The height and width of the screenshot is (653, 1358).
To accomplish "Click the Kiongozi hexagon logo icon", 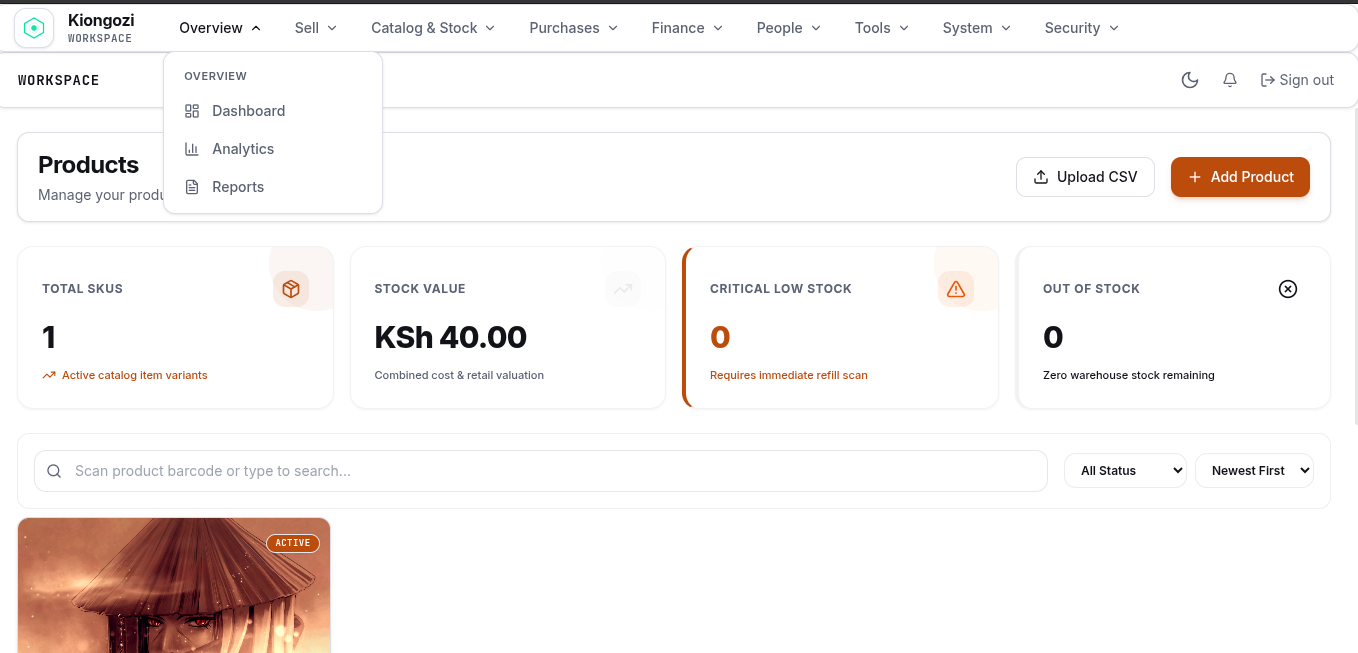I will coord(34,28).
